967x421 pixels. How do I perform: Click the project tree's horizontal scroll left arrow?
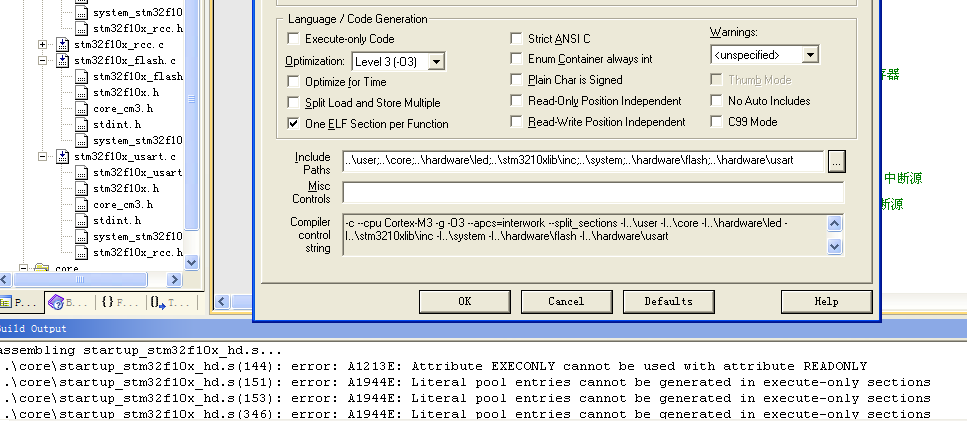(x=6, y=280)
